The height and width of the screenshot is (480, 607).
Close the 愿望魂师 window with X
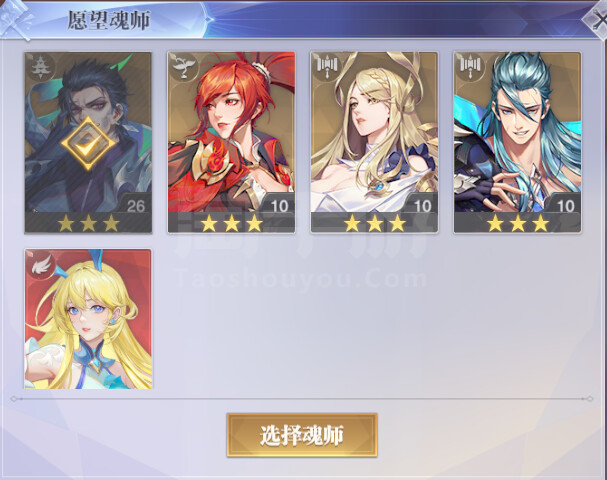click(x=597, y=19)
